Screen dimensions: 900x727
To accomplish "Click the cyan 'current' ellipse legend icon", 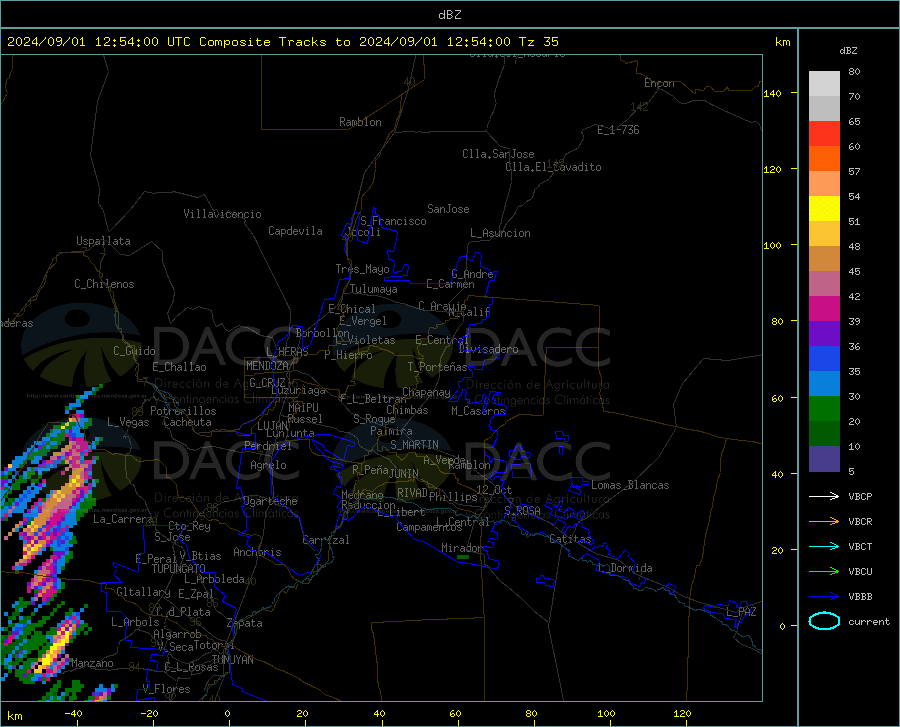I will (824, 621).
